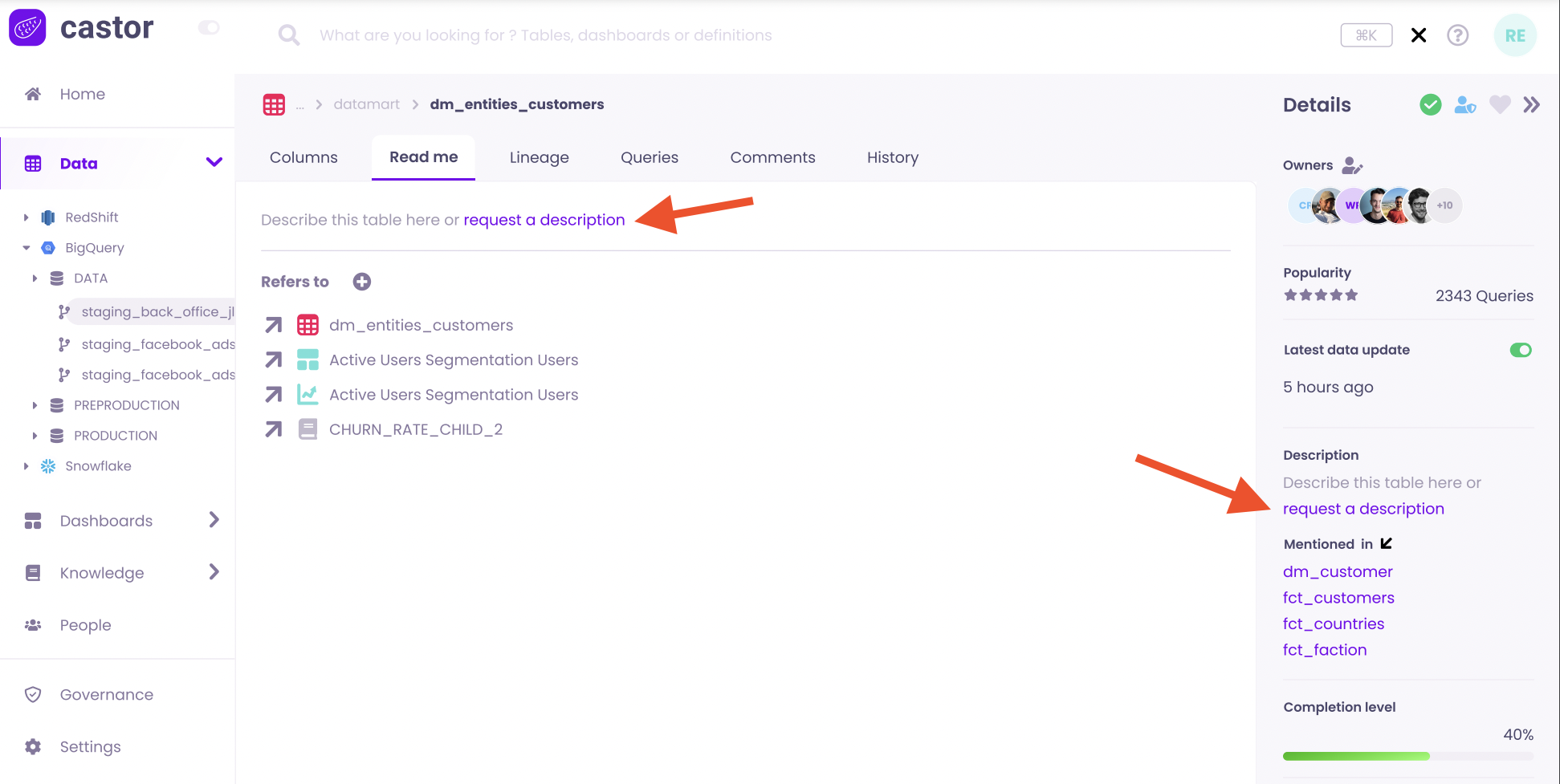The width and height of the screenshot is (1560, 784).
Task: Open the Queries tab
Action: pyautogui.click(x=649, y=157)
